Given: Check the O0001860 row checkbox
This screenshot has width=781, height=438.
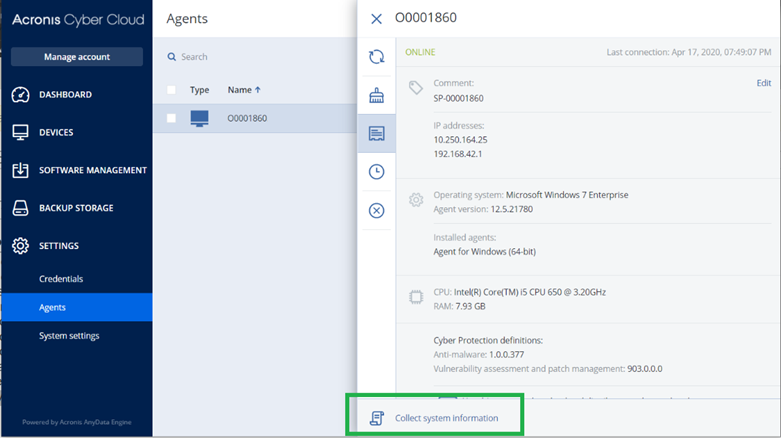Looking at the screenshot, I should (171, 118).
